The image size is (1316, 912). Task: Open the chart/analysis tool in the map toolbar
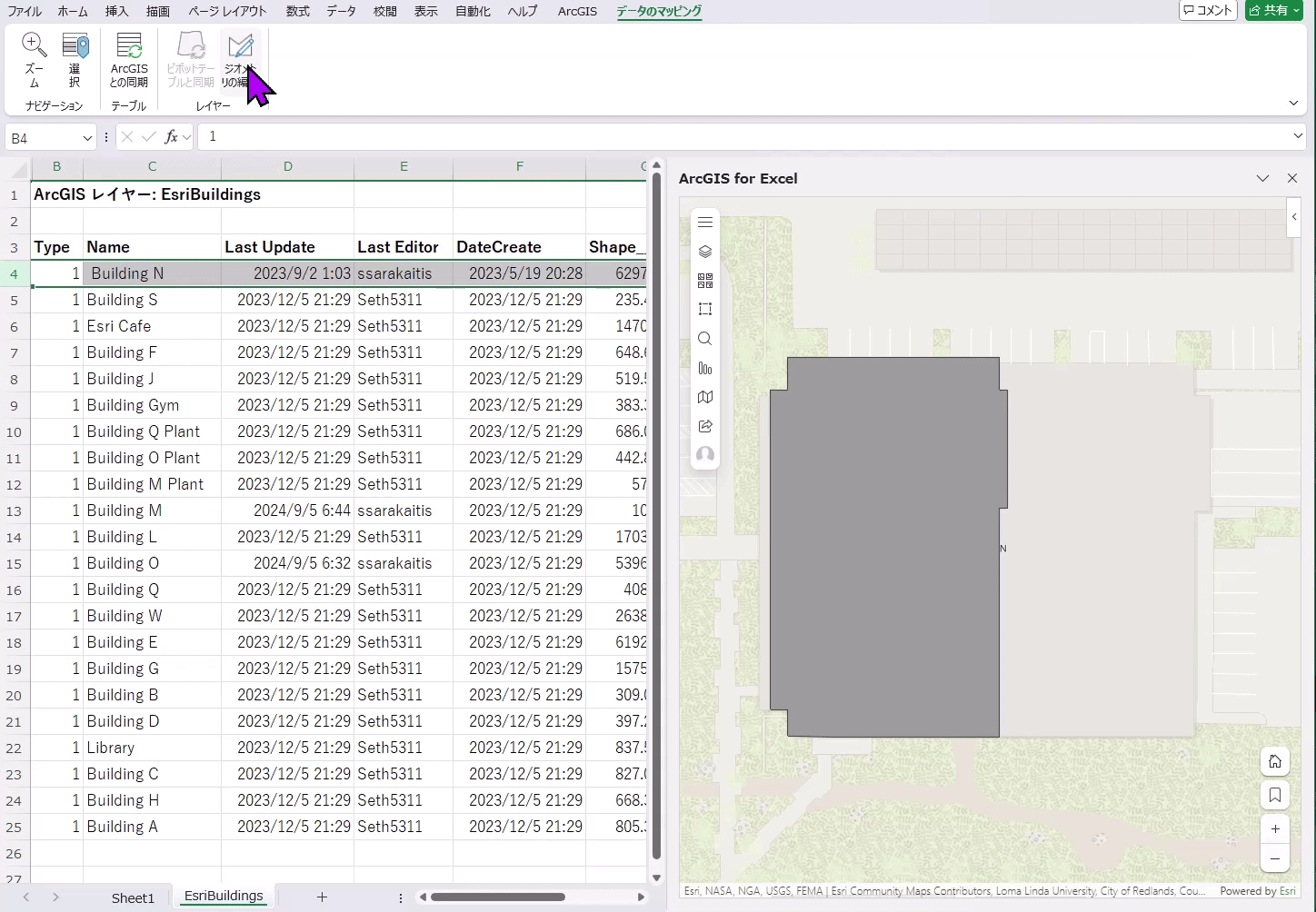pos(705,368)
